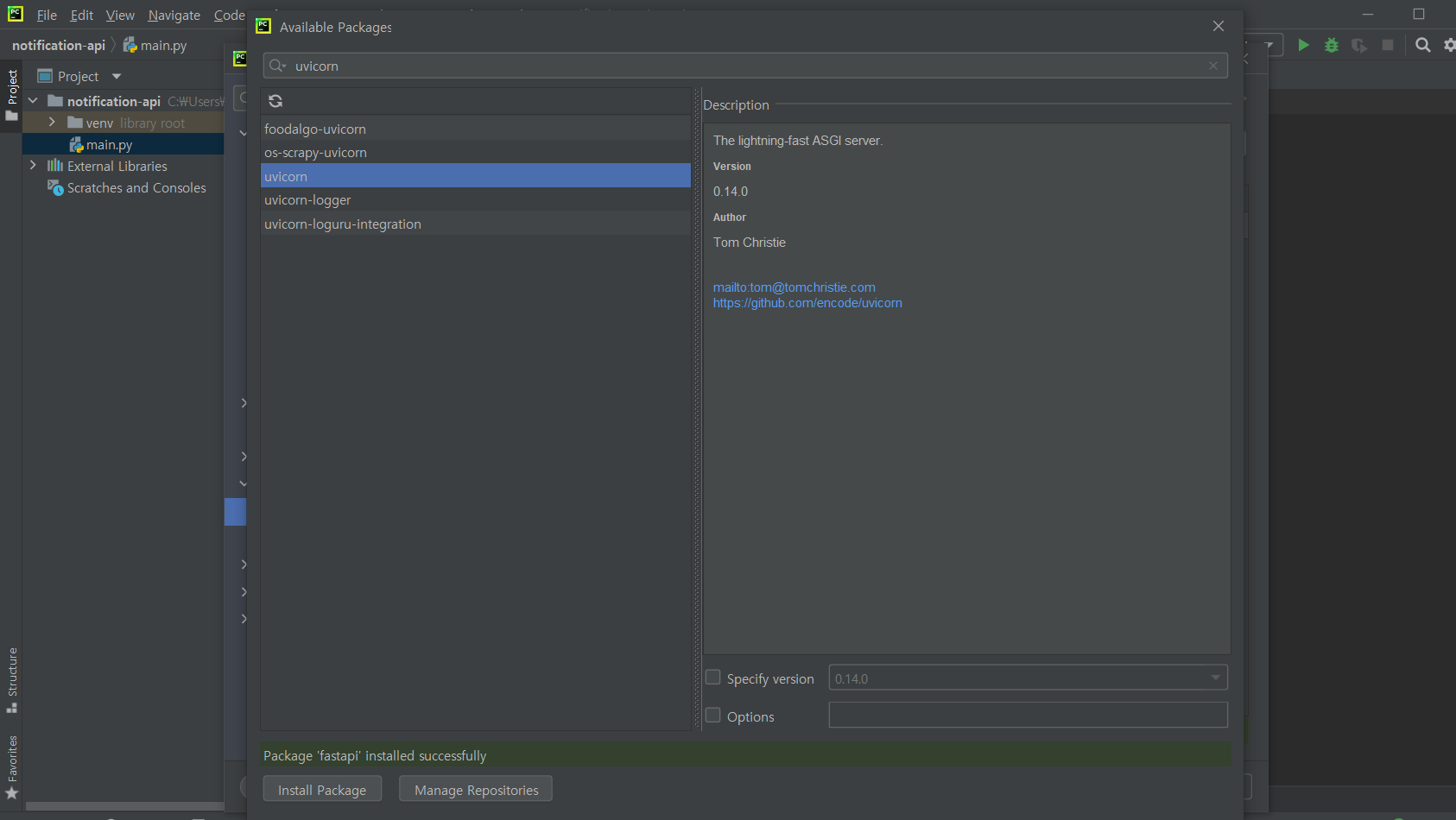This screenshot has width=1456, height=820.
Task: Open the Favorites side tab
Action: point(12,767)
